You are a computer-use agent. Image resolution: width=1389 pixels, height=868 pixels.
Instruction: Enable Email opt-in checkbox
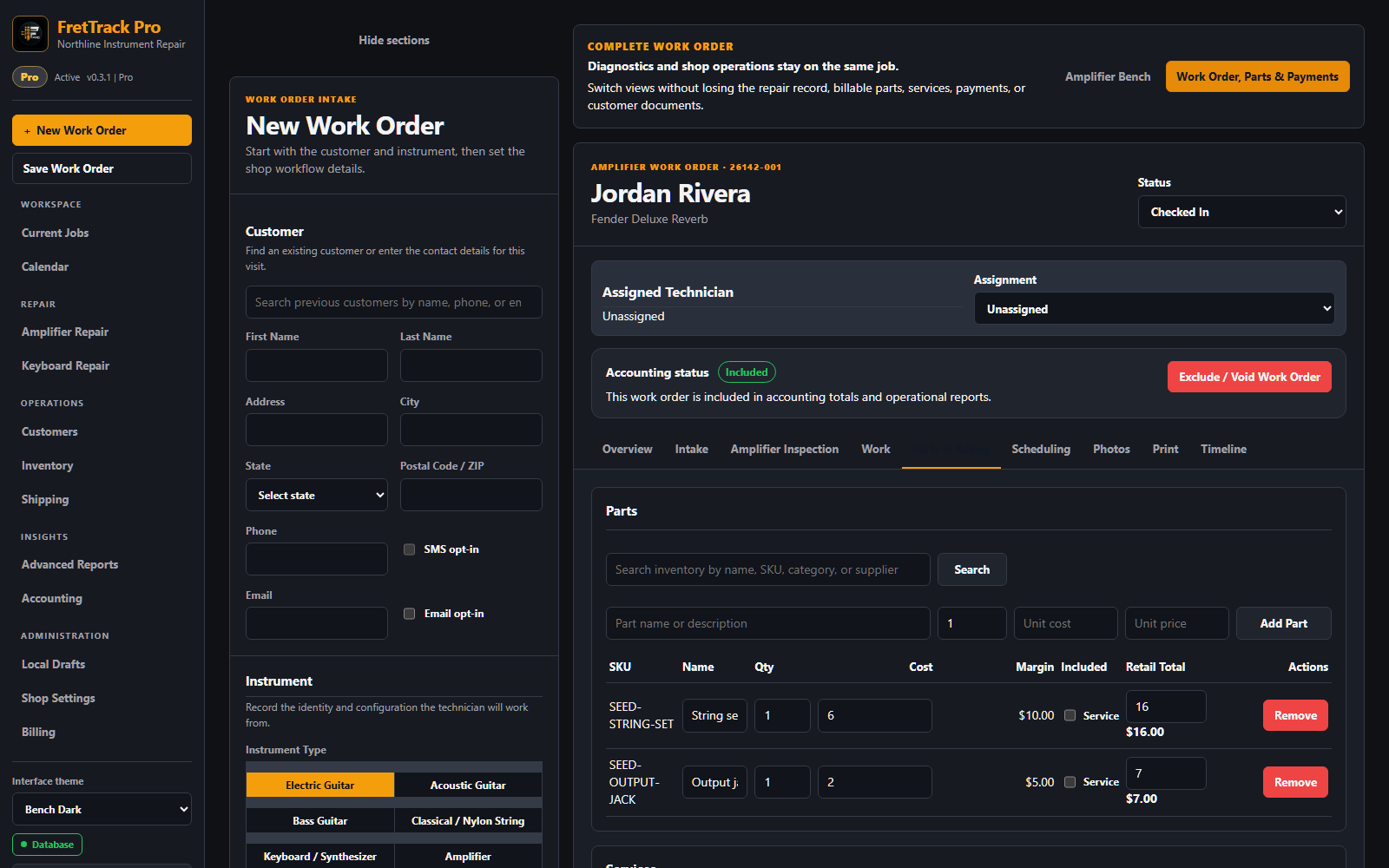point(409,614)
